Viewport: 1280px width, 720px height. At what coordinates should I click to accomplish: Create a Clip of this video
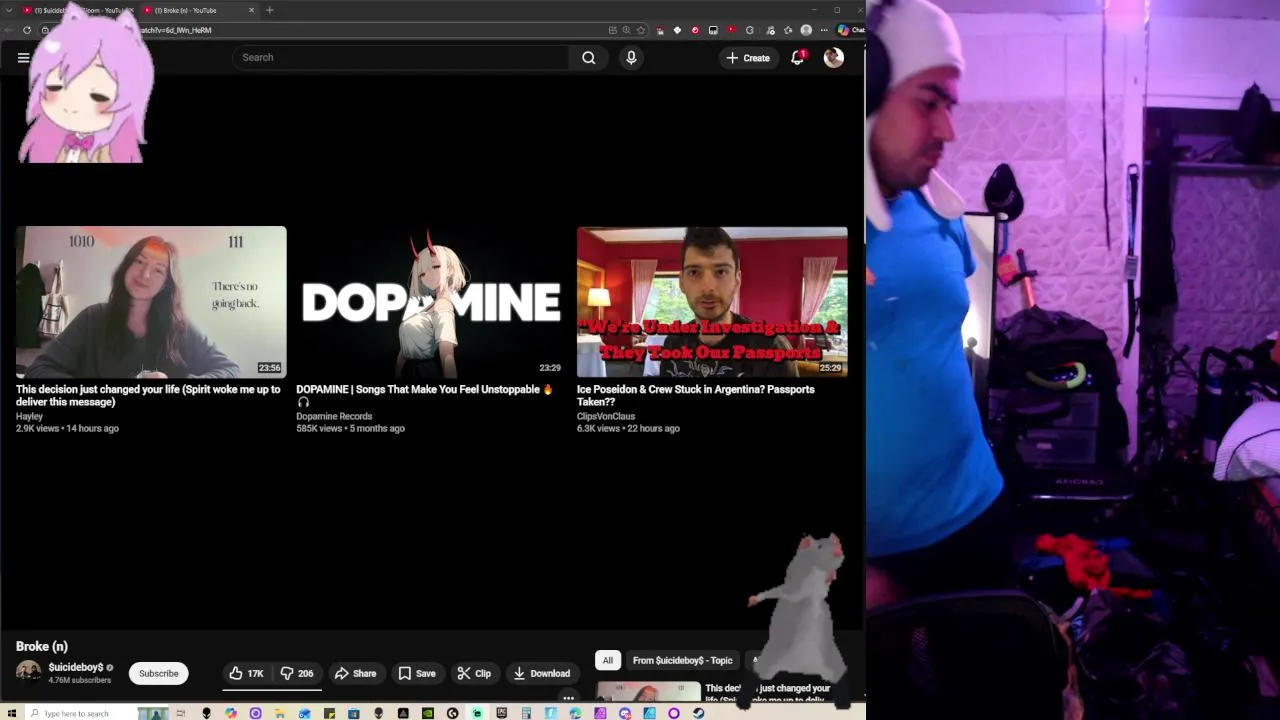coord(474,673)
